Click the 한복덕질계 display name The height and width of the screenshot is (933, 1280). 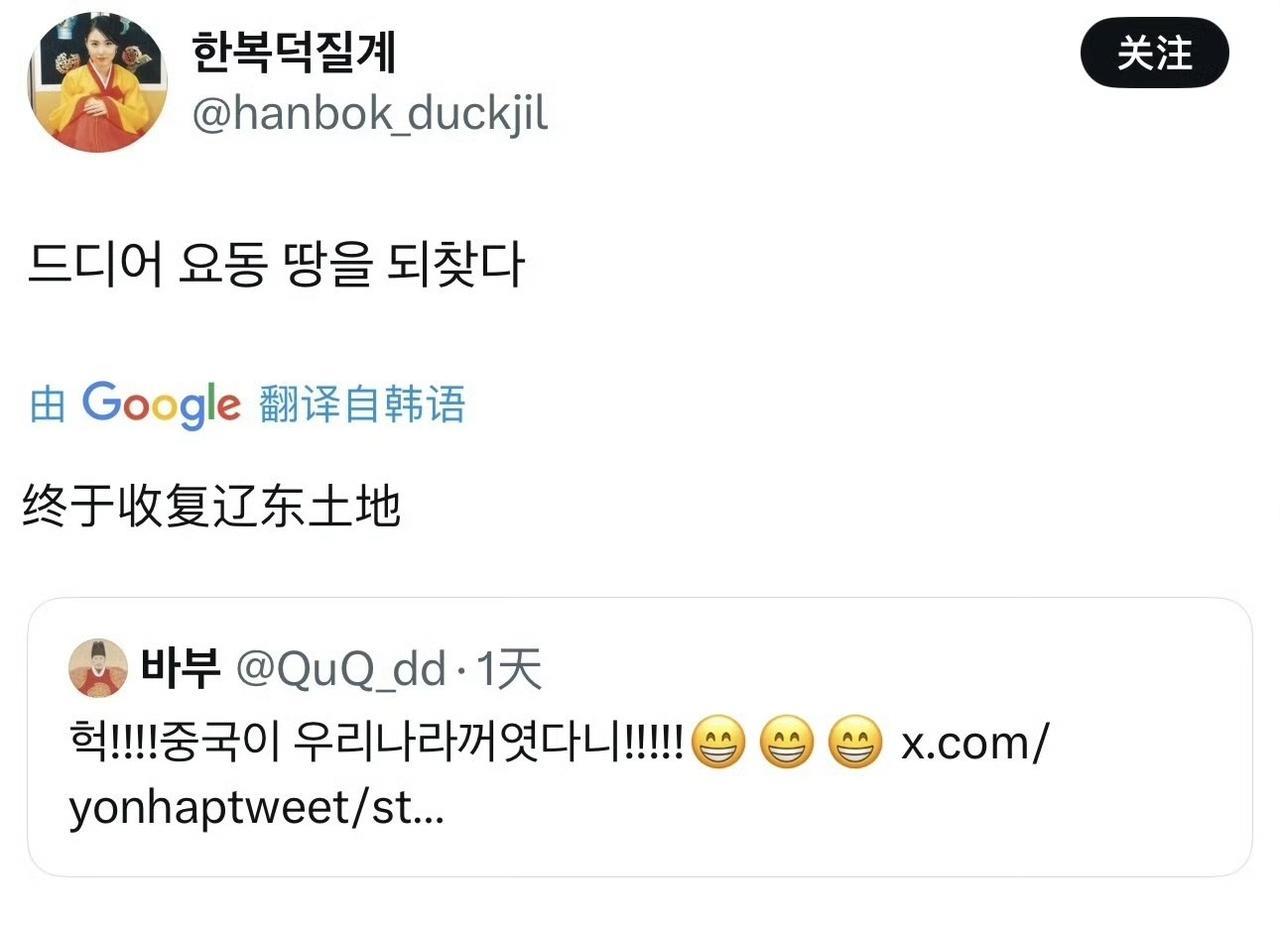point(294,51)
